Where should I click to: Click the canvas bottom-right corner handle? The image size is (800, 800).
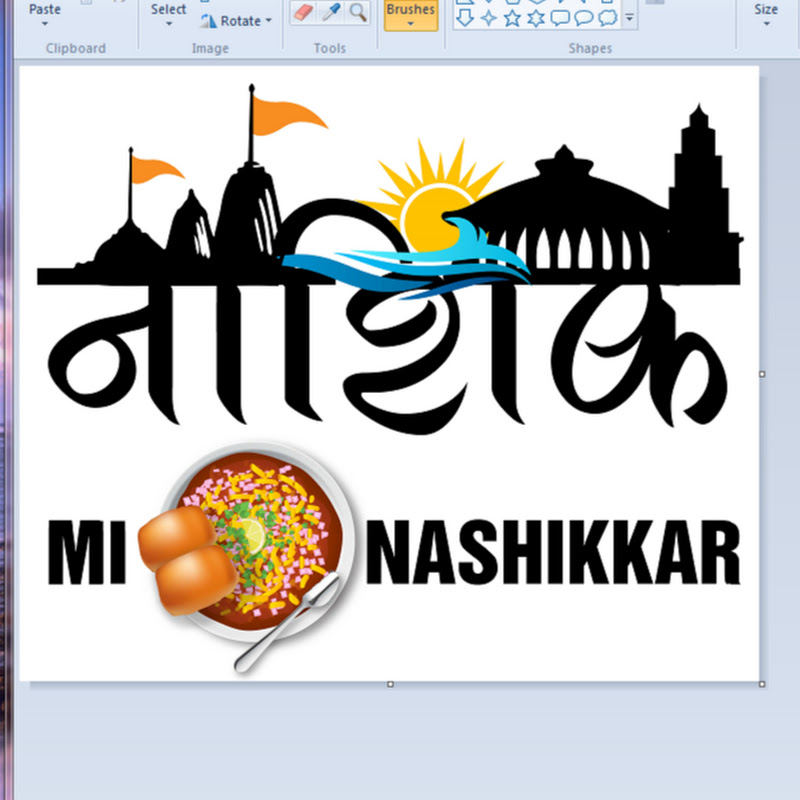point(762,684)
